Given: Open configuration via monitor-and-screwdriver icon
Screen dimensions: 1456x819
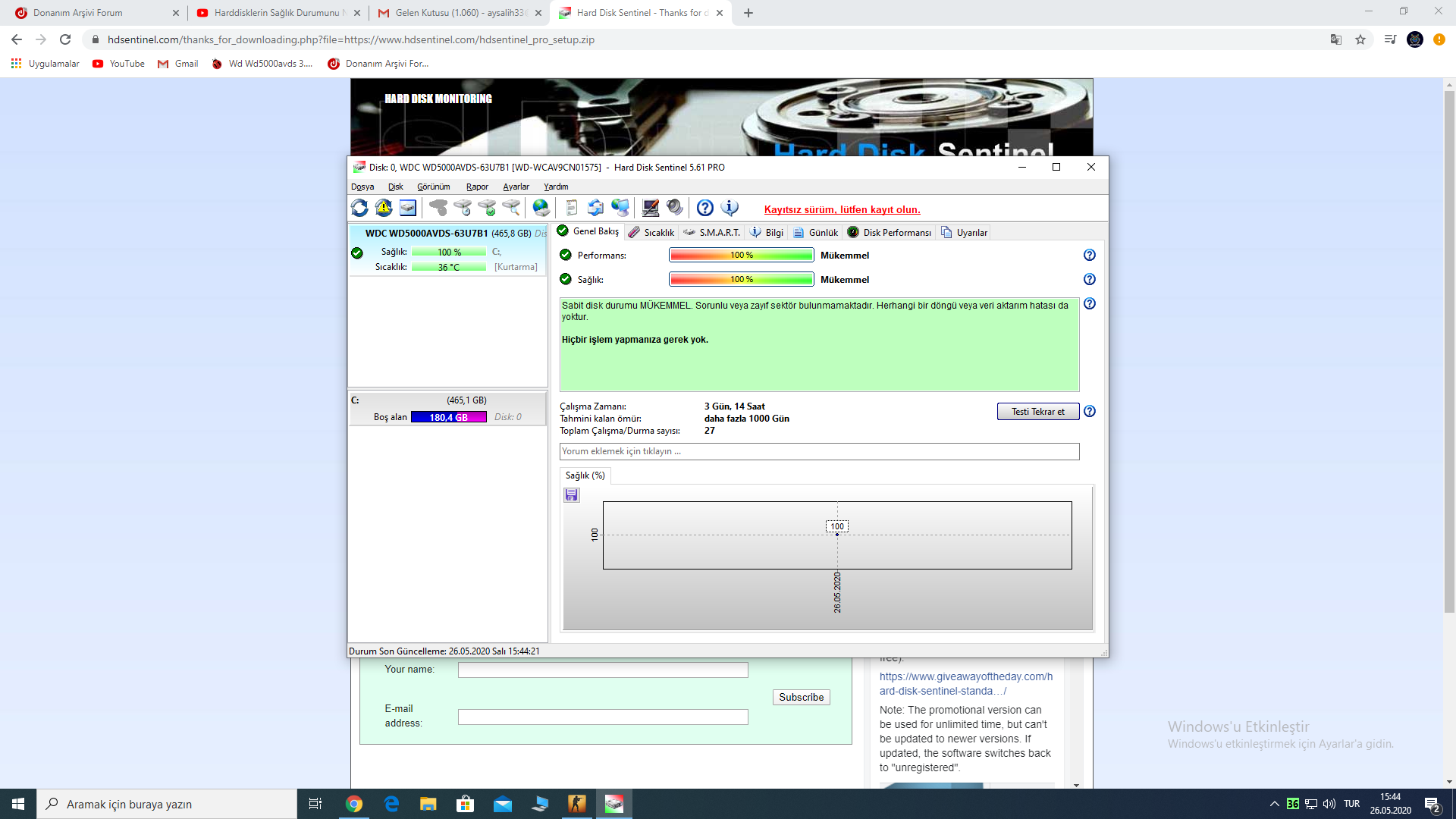Looking at the screenshot, I should [651, 208].
